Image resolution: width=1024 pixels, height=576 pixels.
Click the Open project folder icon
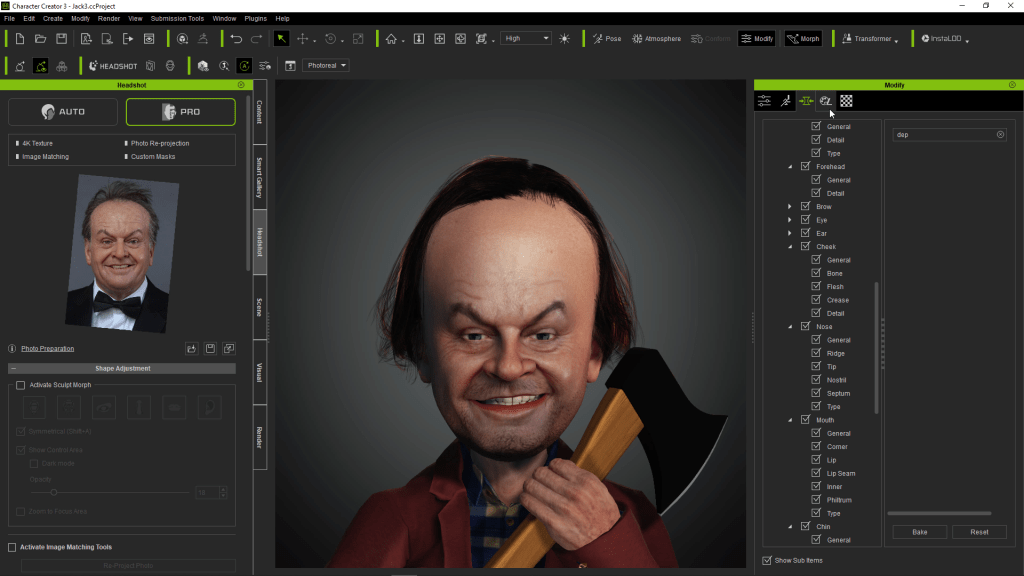click(x=41, y=39)
